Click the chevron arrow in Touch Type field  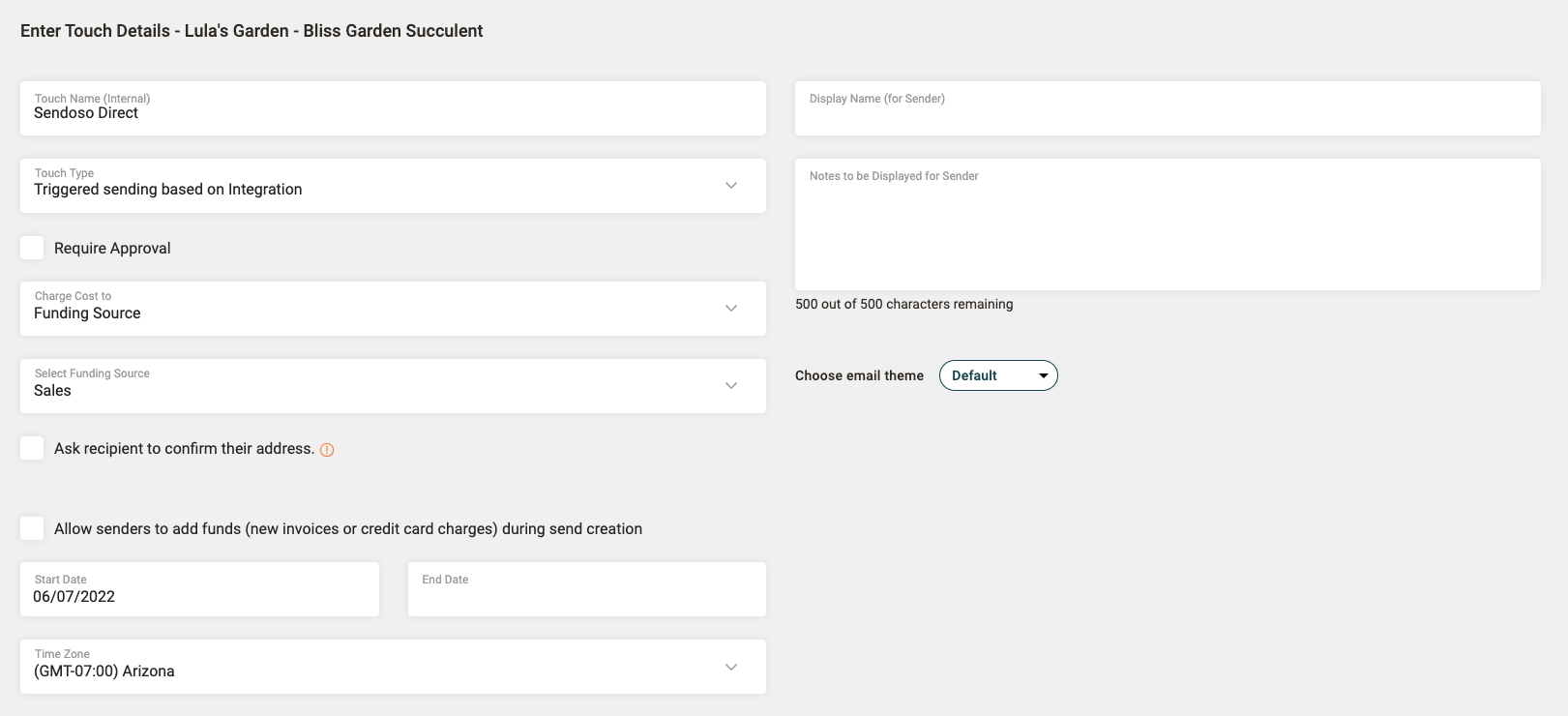(731, 186)
